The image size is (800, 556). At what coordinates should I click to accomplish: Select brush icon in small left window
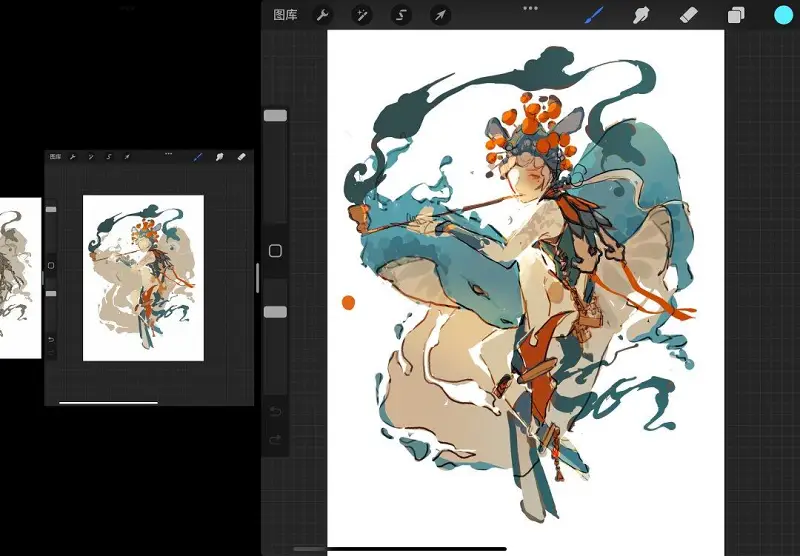click(x=198, y=157)
